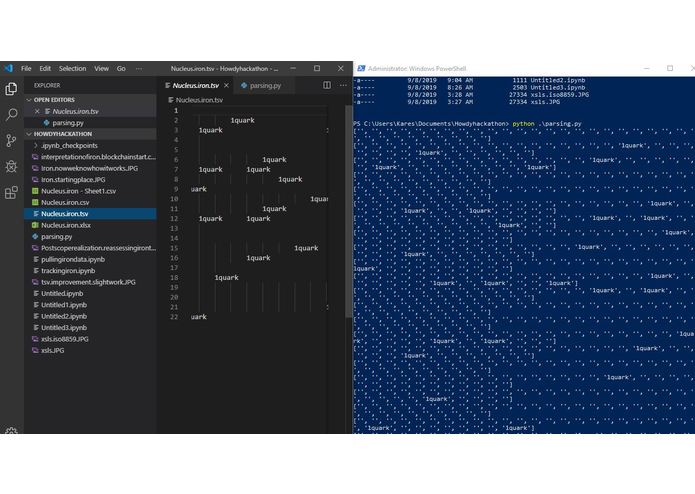The height and width of the screenshot is (494, 695).
Task: Click the python .\parsing.py command in PowerShell
Action: (x=547, y=124)
